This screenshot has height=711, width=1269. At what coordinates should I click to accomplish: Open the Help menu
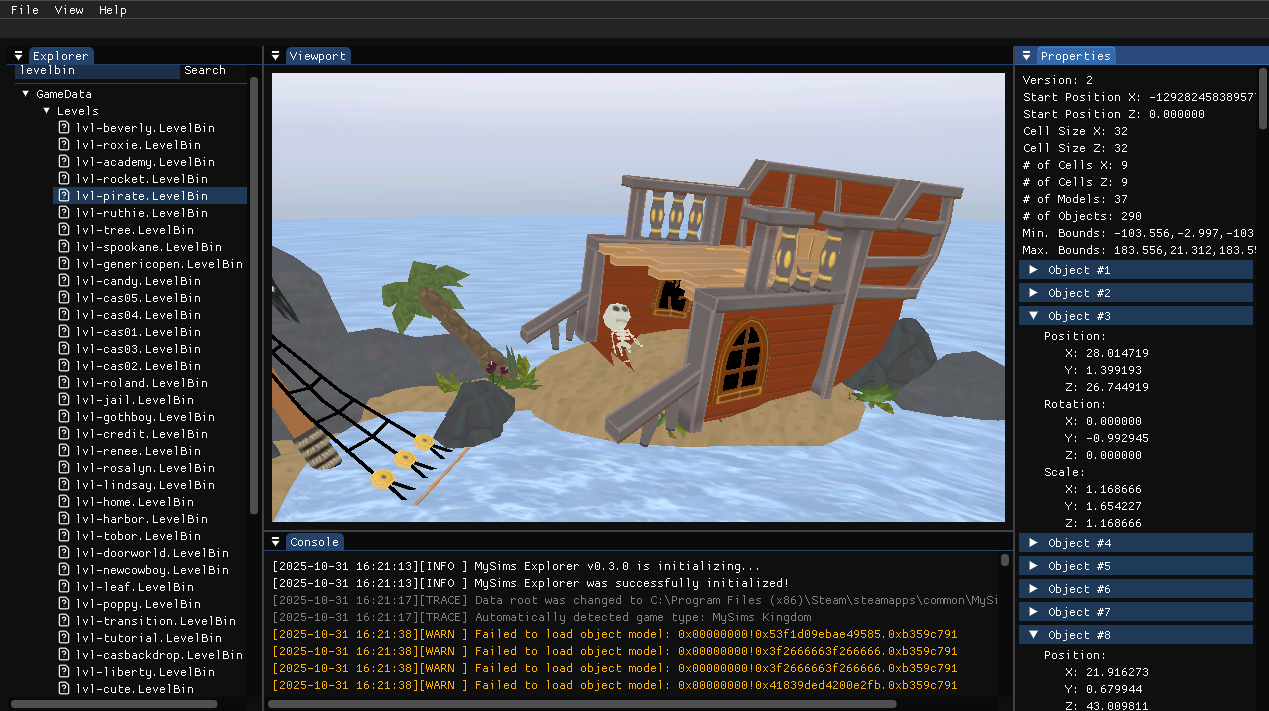(112, 10)
